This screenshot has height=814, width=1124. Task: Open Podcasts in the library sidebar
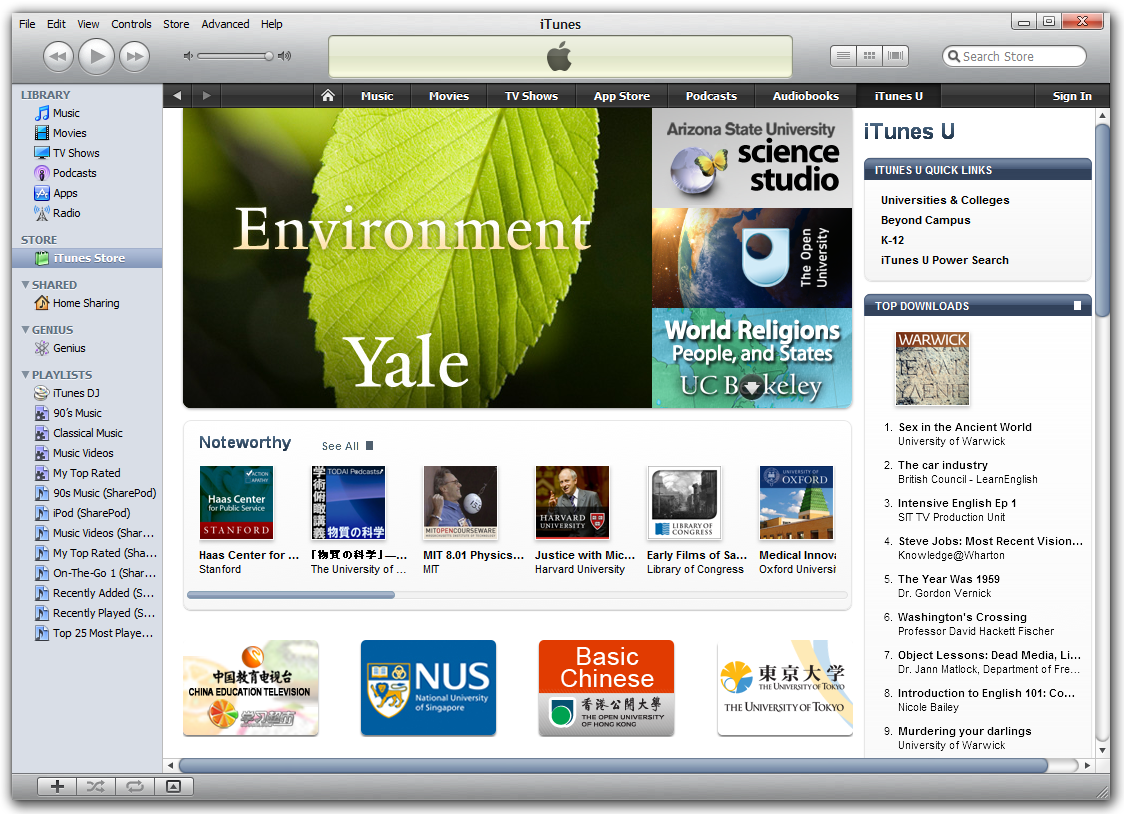tap(75, 173)
